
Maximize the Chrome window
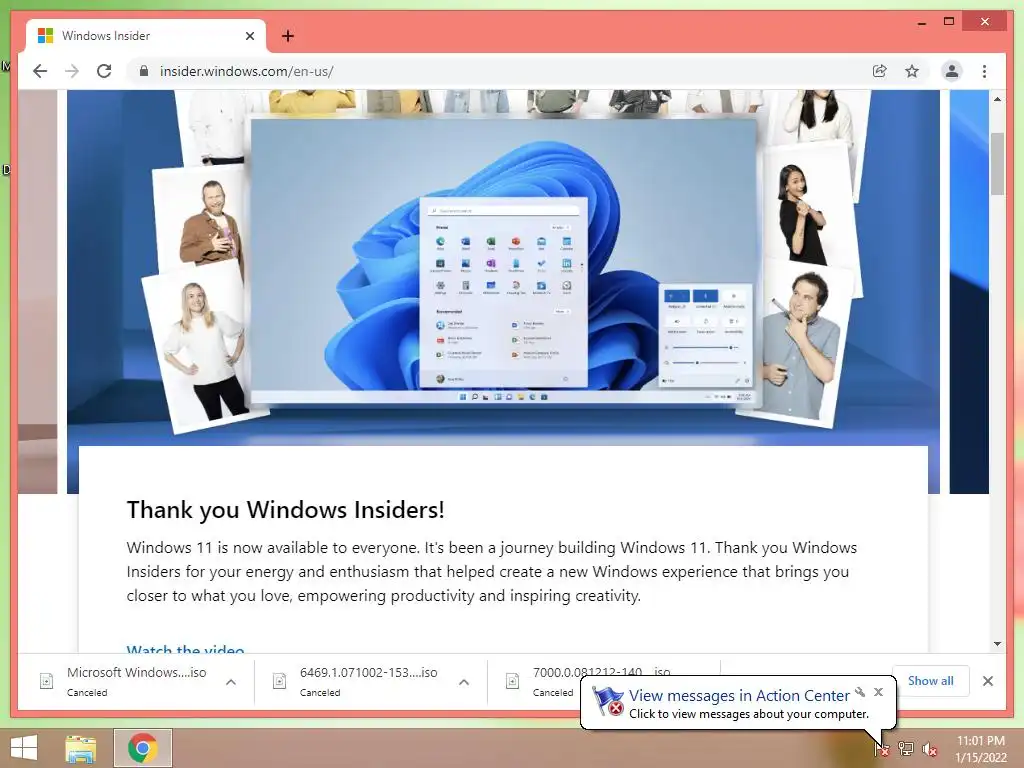(x=949, y=22)
